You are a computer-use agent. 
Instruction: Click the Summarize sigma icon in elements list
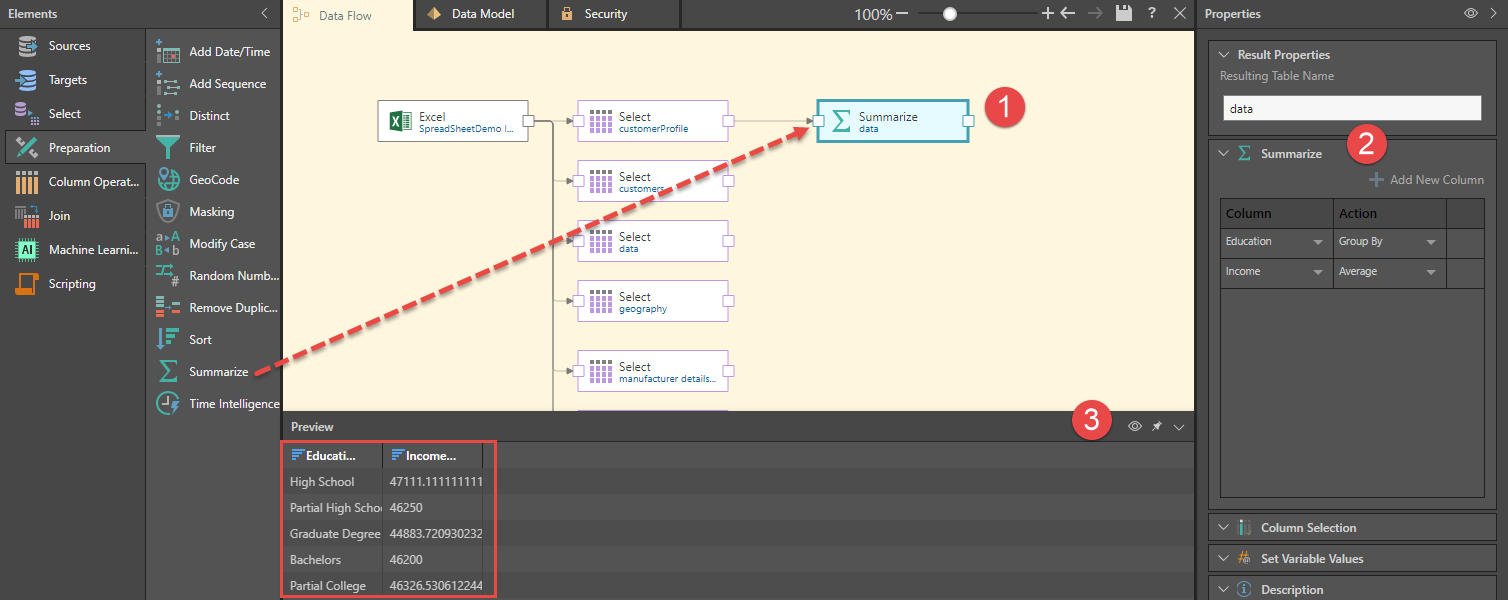168,371
